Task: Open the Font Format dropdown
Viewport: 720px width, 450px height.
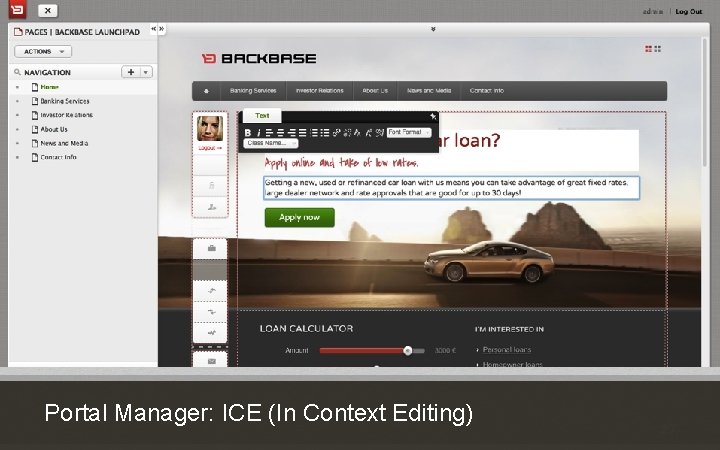Action: coord(409,132)
